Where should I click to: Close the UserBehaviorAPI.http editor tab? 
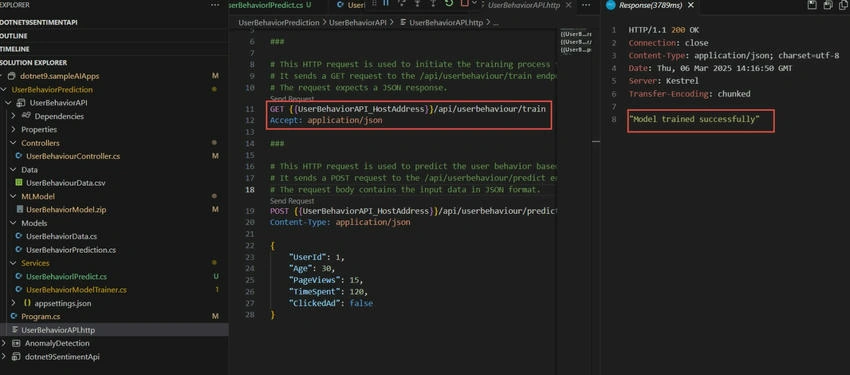click(569, 5)
